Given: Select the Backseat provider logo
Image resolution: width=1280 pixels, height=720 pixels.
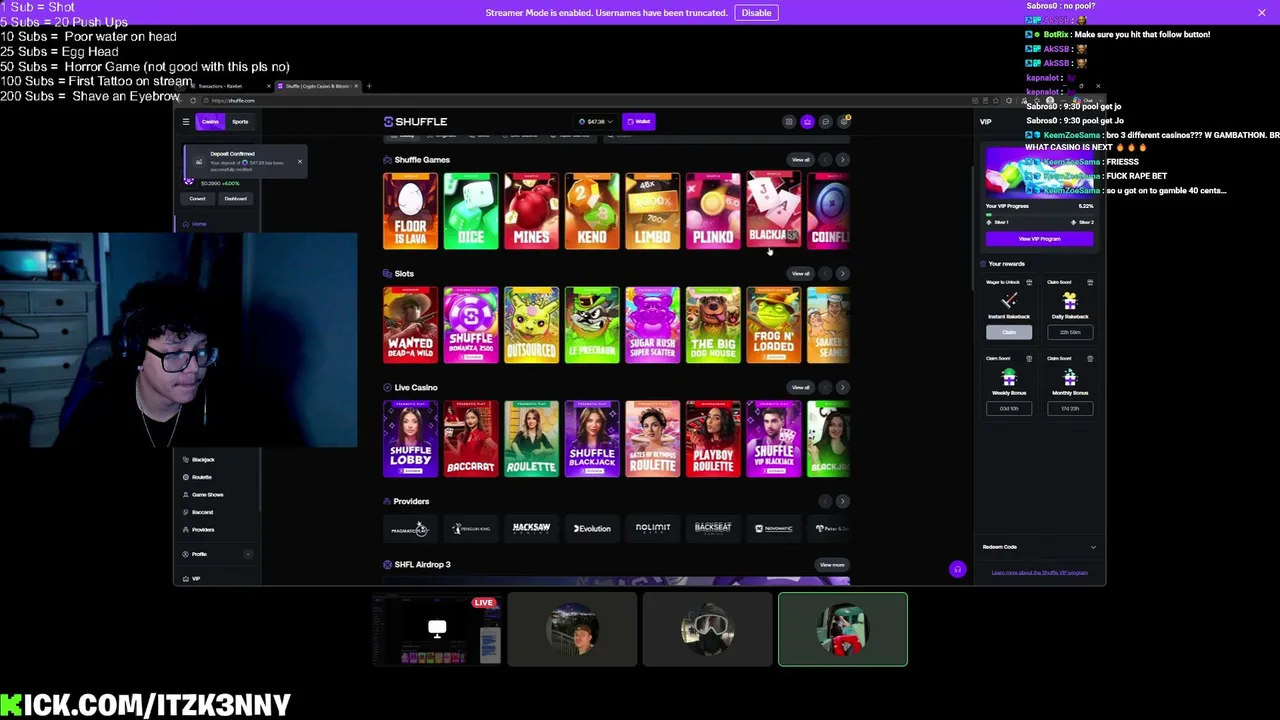Looking at the screenshot, I should click(x=713, y=528).
